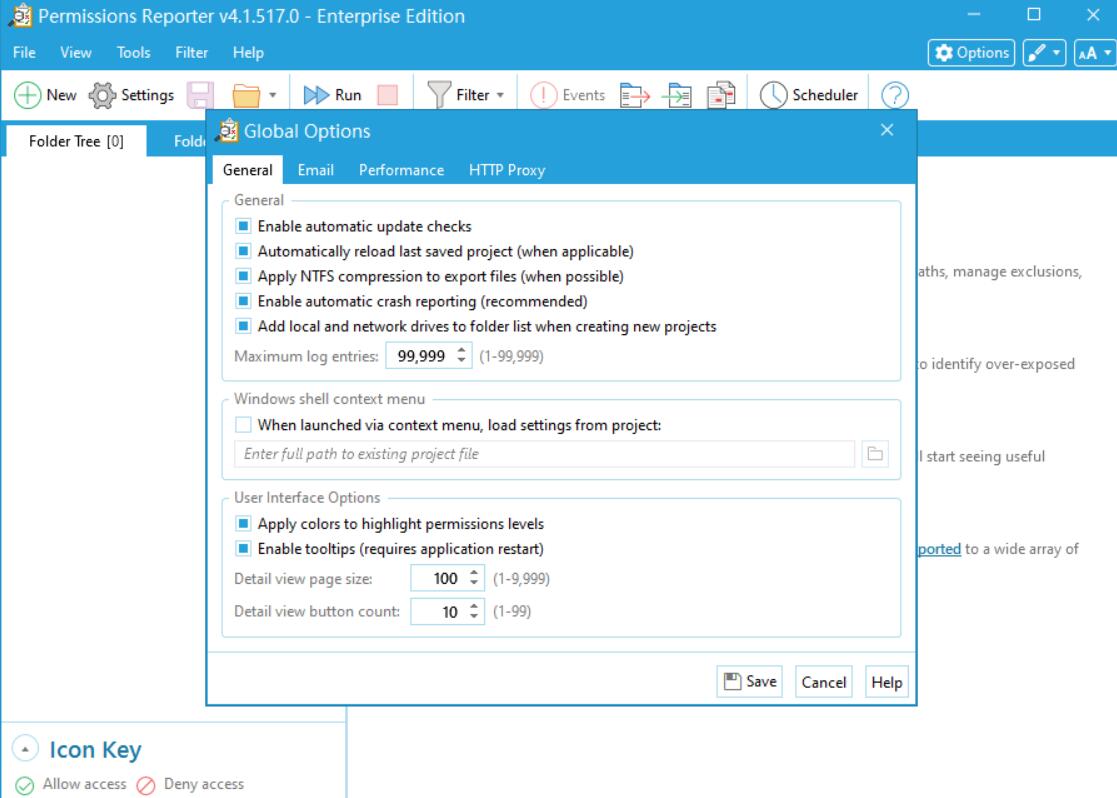The width and height of the screenshot is (1117, 798).
Task: Browse for project file folder icon
Action: point(875,454)
